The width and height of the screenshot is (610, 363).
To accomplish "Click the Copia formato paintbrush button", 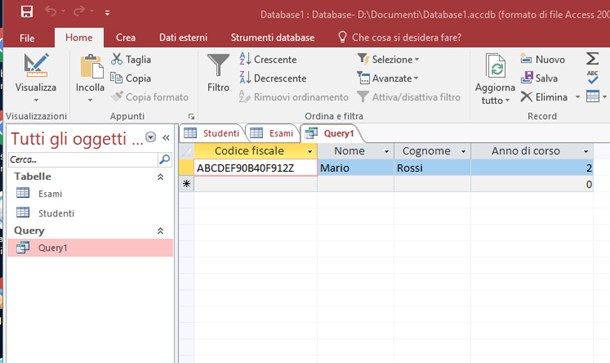I will point(150,97).
